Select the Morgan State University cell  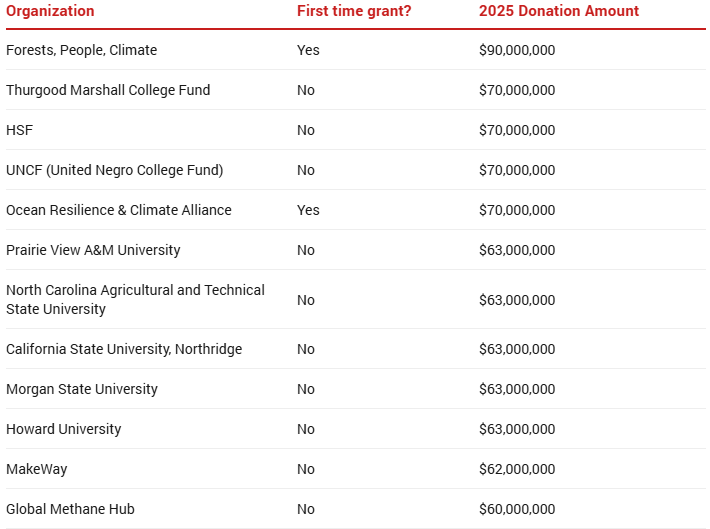(81, 389)
